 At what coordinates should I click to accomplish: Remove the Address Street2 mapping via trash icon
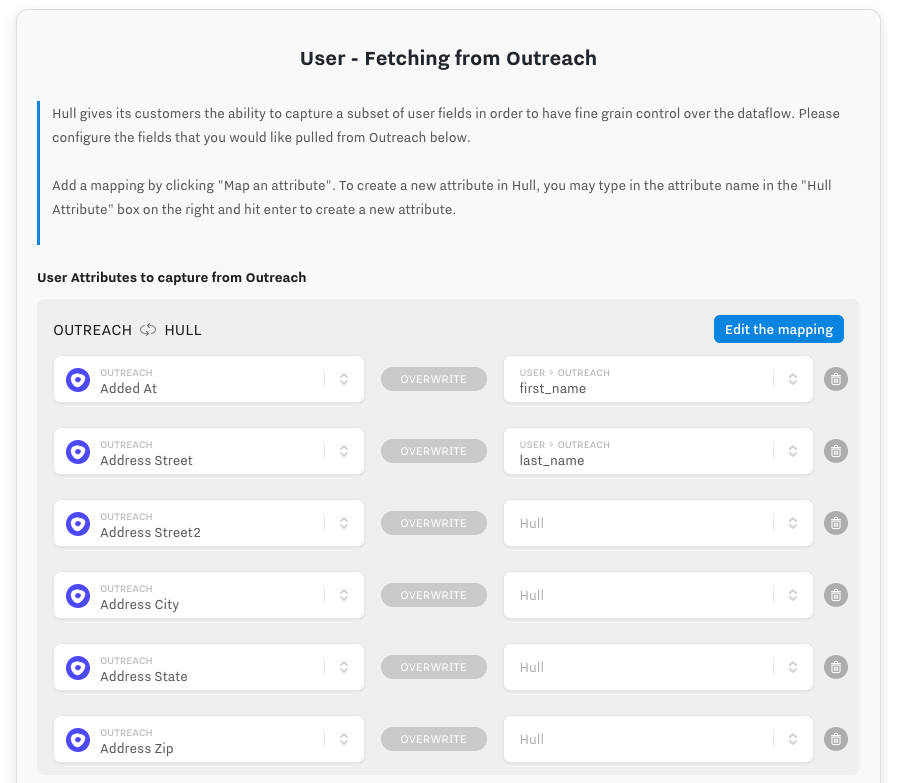pyautogui.click(x=835, y=523)
